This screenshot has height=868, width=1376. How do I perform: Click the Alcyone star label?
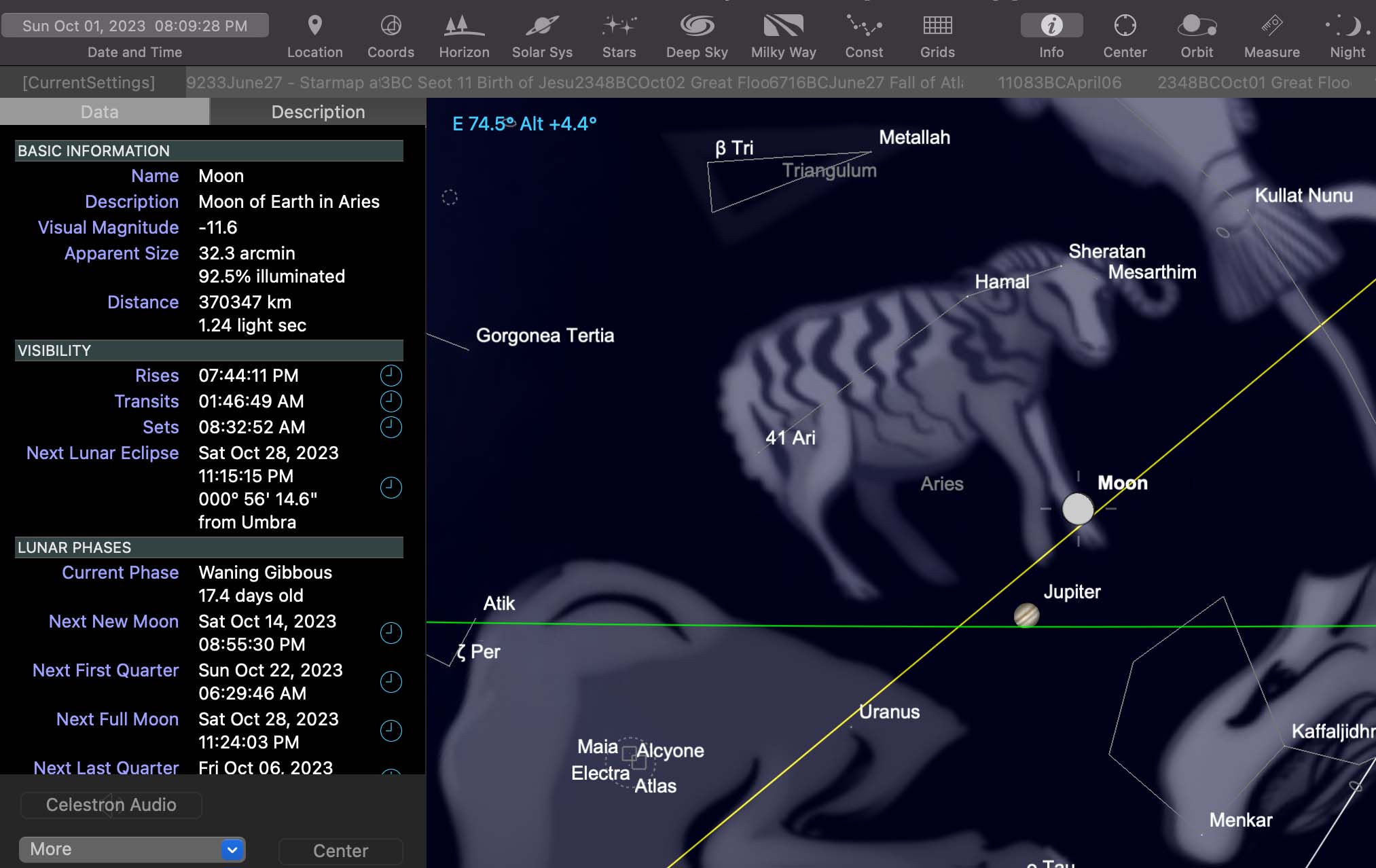[670, 751]
